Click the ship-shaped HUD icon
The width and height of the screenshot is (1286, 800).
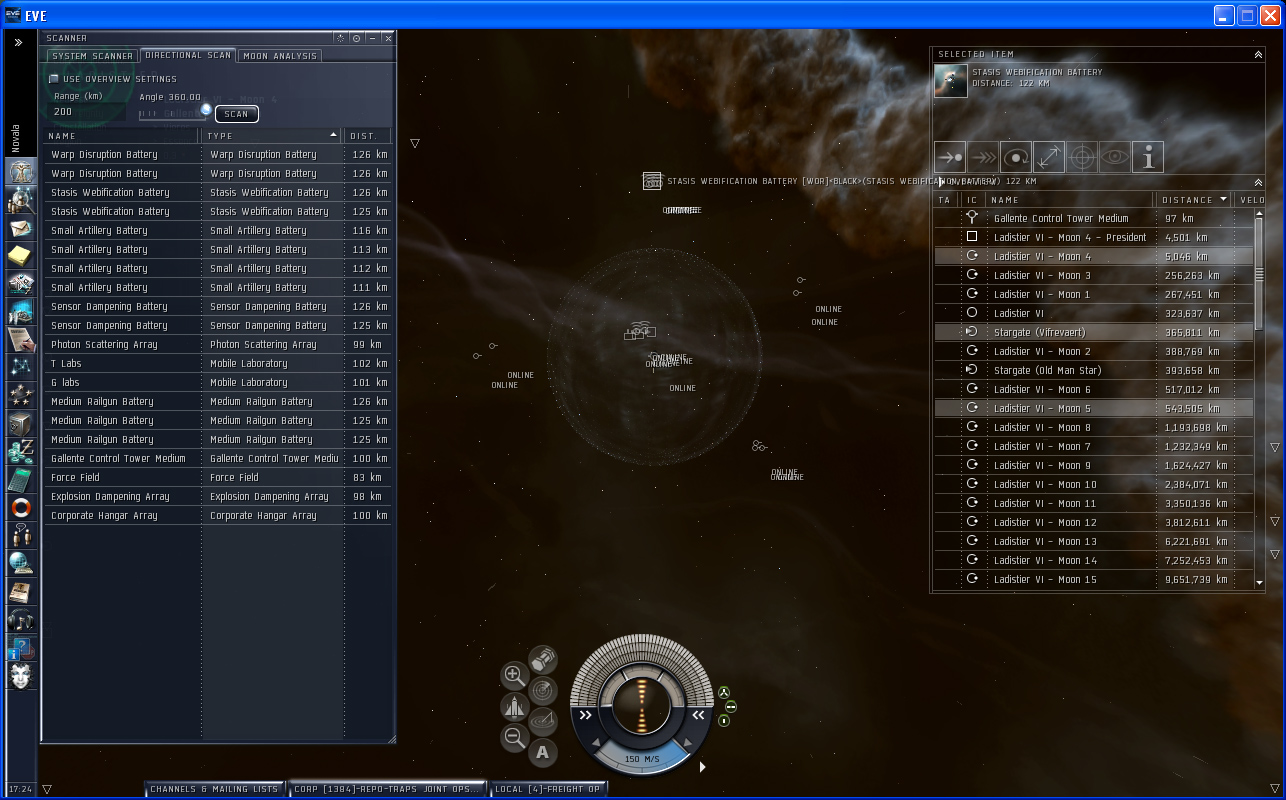[514, 706]
